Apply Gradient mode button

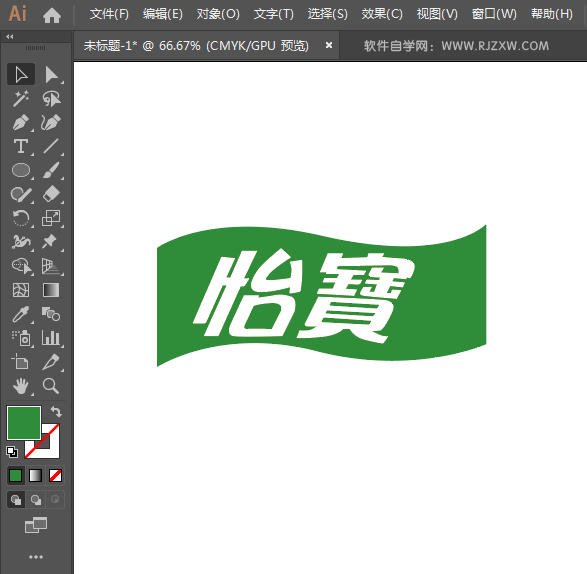click(x=35, y=476)
